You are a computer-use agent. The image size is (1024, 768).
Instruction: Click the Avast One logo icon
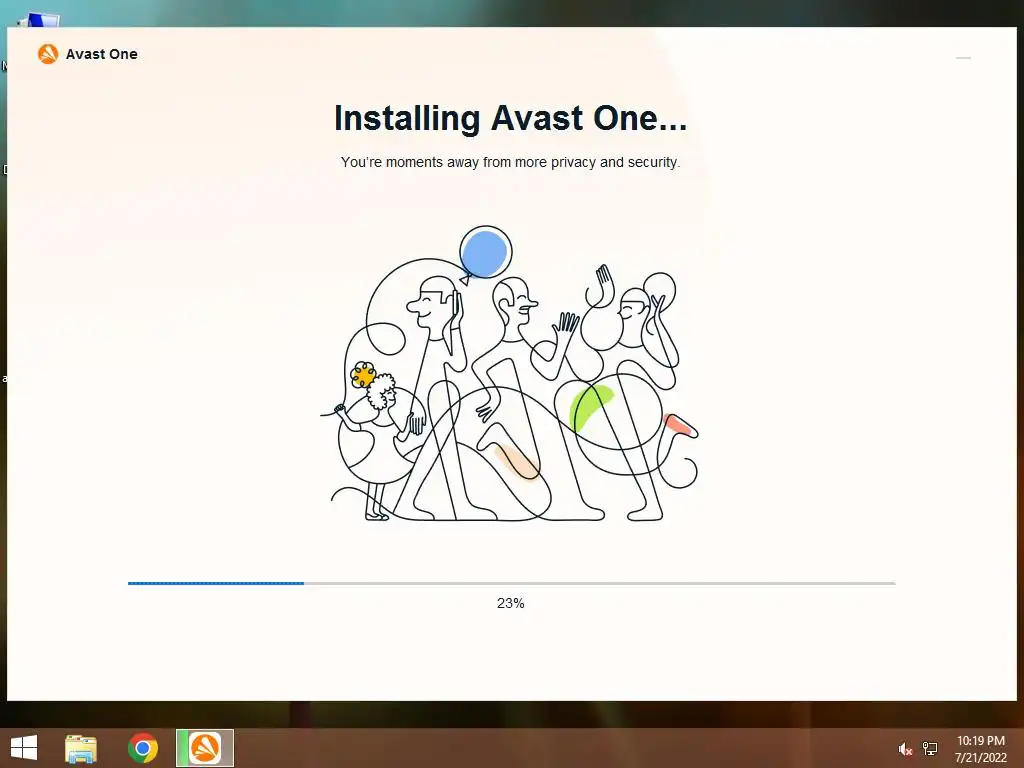tap(48, 54)
